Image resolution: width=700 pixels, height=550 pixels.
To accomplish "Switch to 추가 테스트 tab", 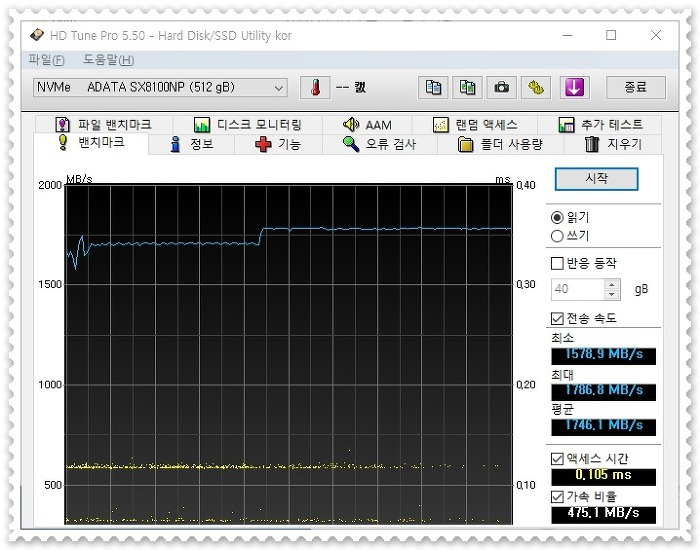I will coord(600,125).
